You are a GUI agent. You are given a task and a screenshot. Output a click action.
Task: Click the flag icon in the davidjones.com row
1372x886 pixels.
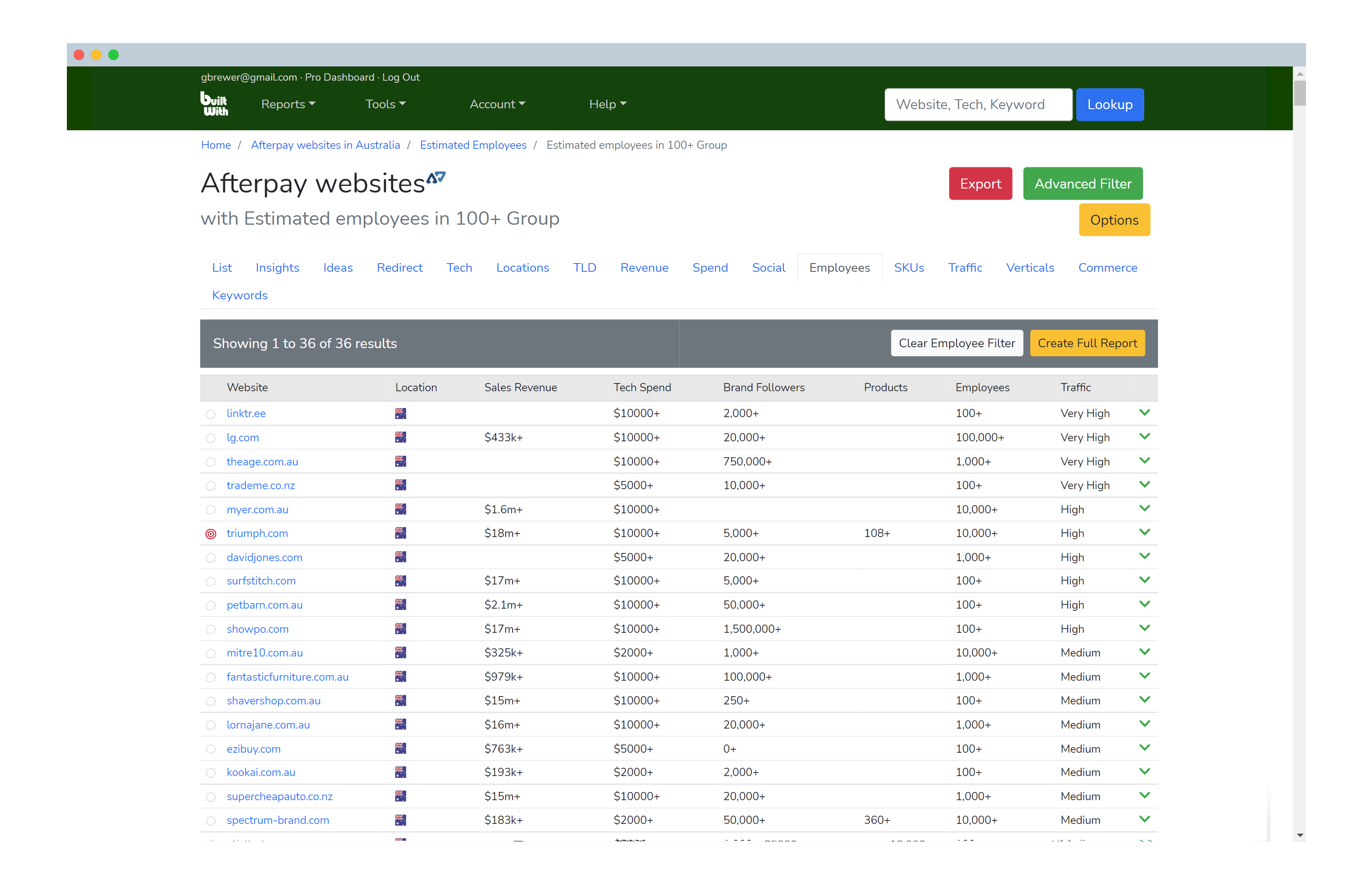(400, 557)
